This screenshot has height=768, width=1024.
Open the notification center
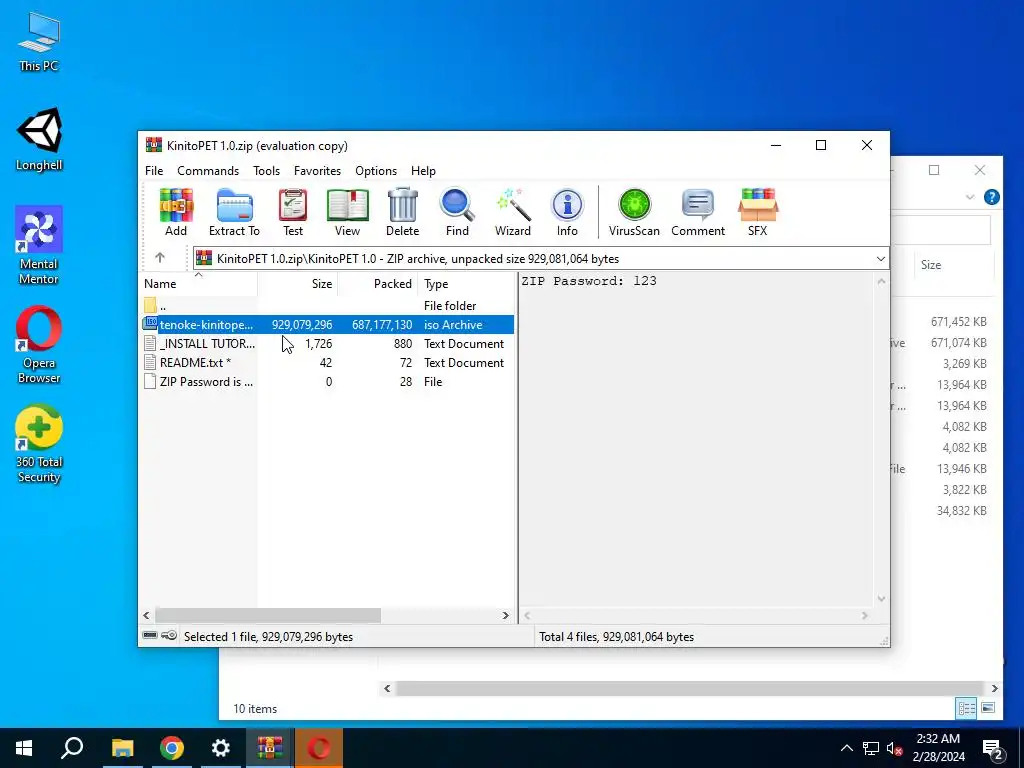[993, 749]
